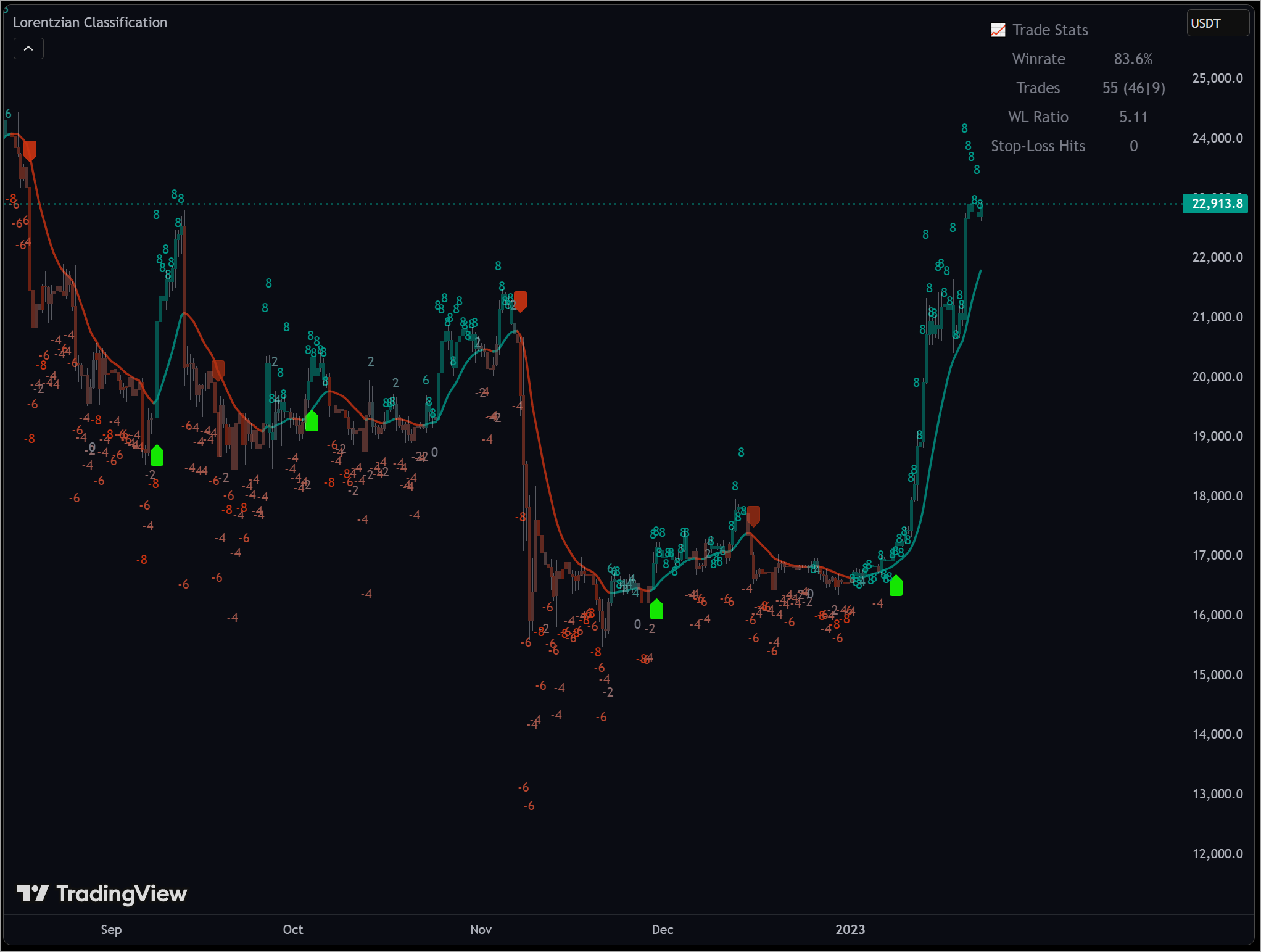Click the Stop-Loss Hits value zero
1261x952 pixels.
click(1133, 146)
